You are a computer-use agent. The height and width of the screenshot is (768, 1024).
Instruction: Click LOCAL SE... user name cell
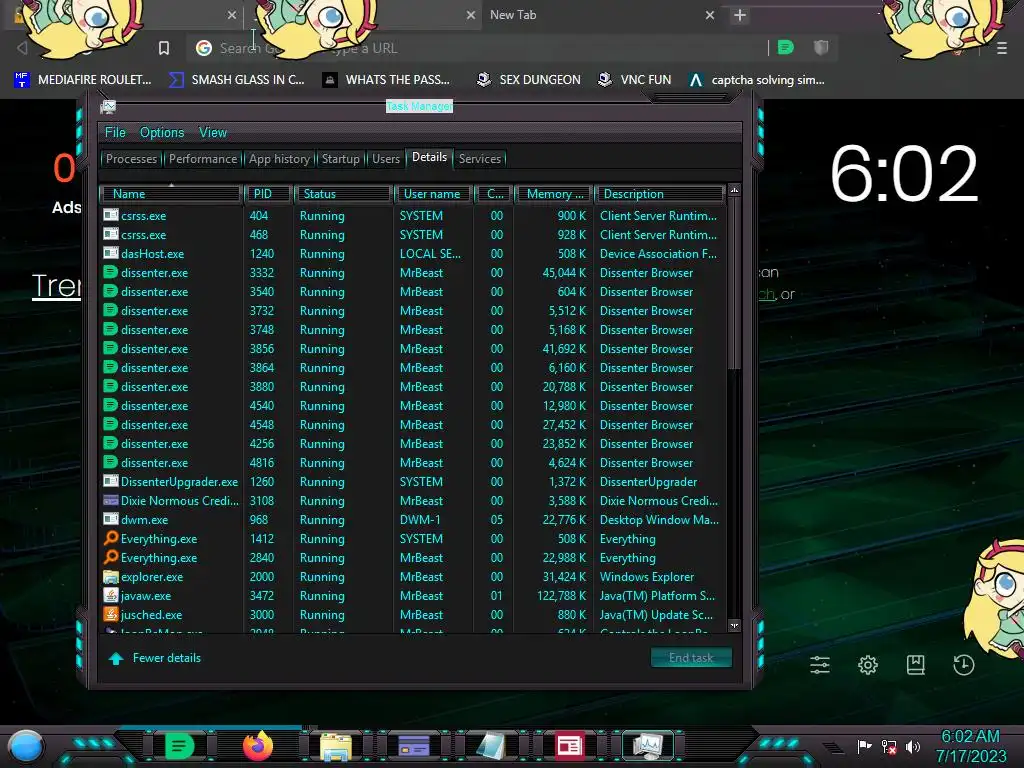coord(430,253)
